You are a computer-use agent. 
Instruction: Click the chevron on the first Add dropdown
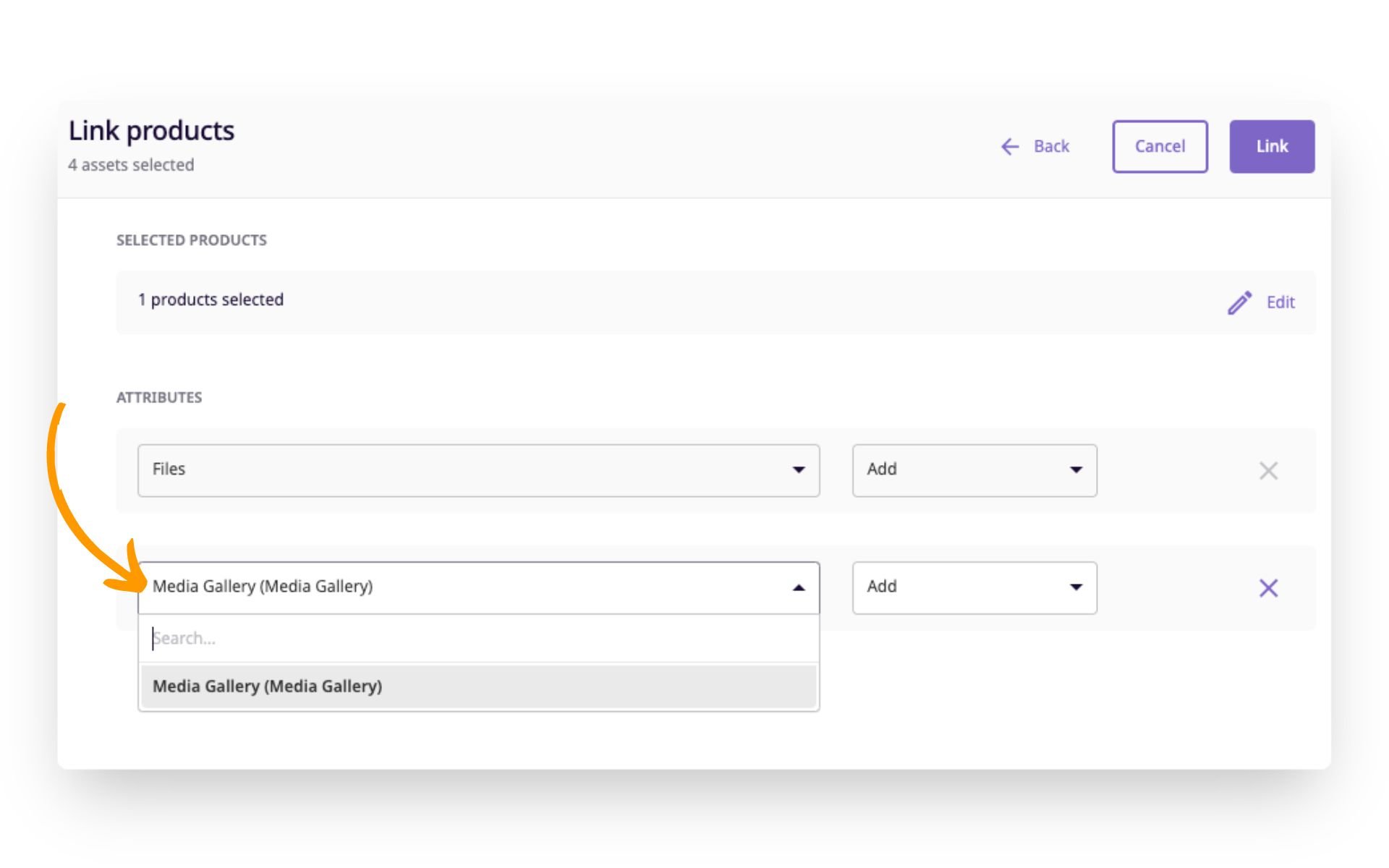point(1076,470)
